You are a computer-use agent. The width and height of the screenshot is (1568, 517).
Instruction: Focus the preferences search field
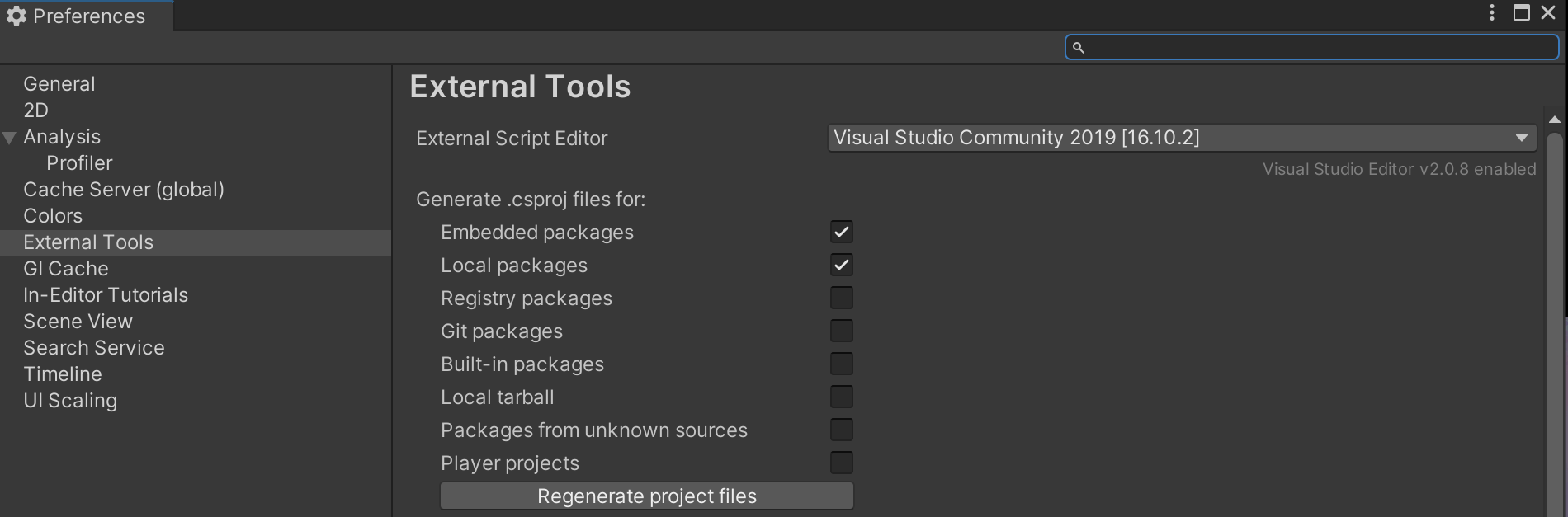point(1320,48)
